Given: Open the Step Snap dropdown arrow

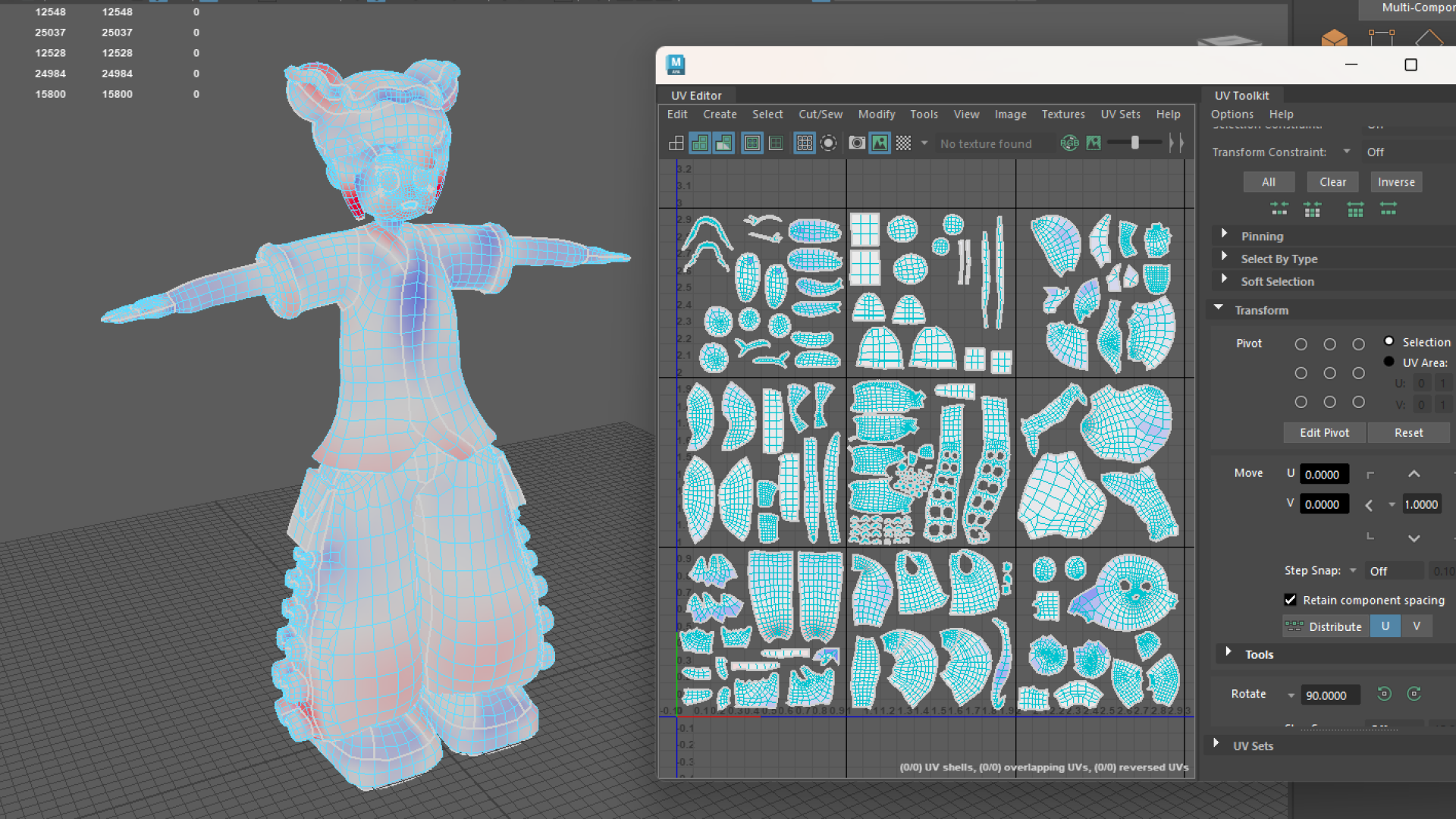Looking at the screenshot, I should pyautogui.click(x=1353, y=570).
